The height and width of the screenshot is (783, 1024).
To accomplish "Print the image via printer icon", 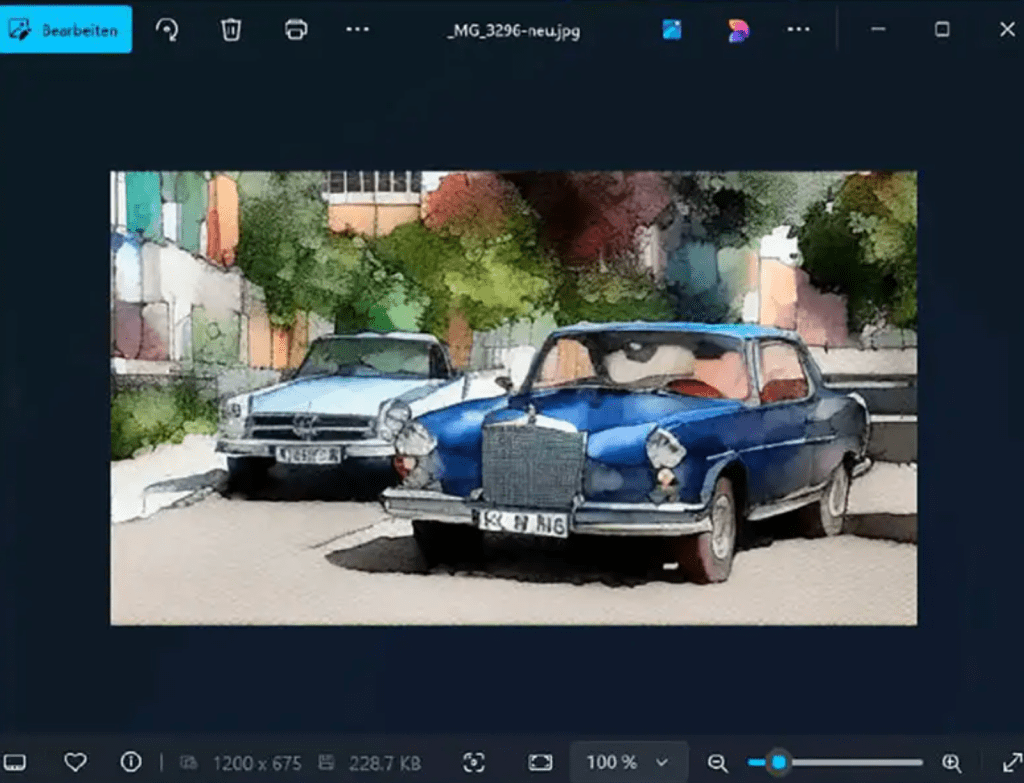I will coord(296,30).
